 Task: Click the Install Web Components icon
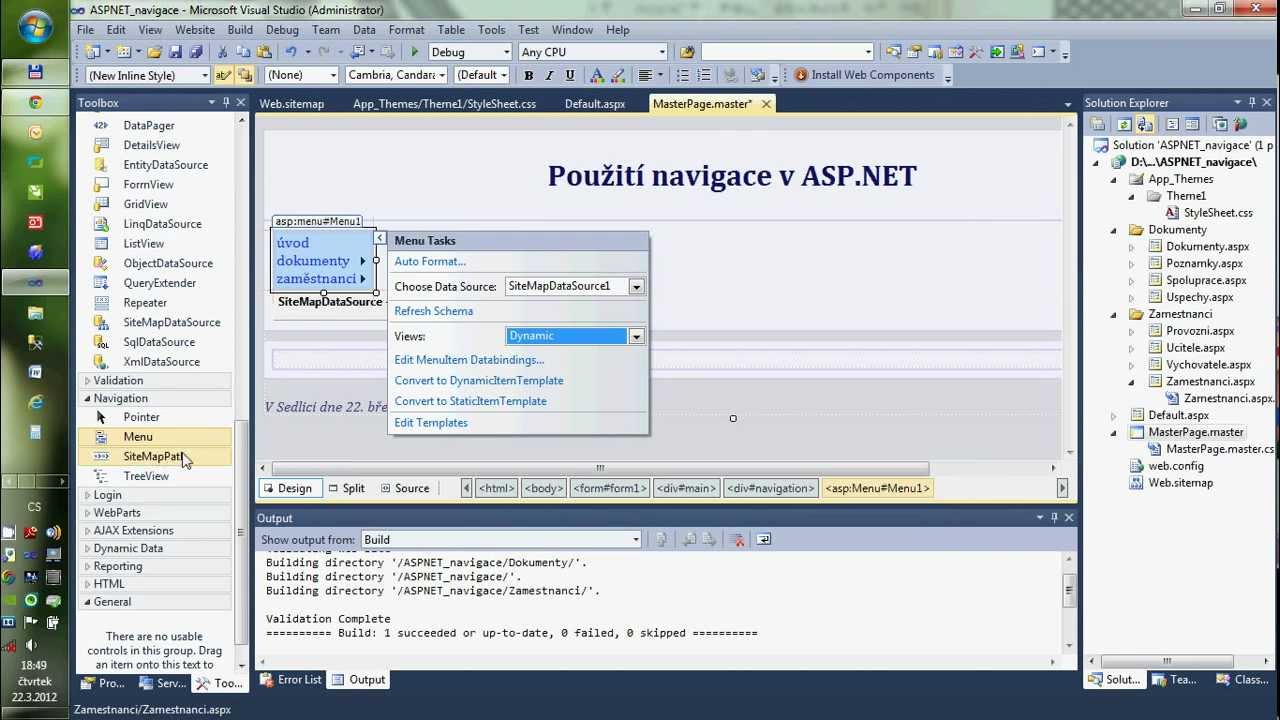(x=801, y=75)
